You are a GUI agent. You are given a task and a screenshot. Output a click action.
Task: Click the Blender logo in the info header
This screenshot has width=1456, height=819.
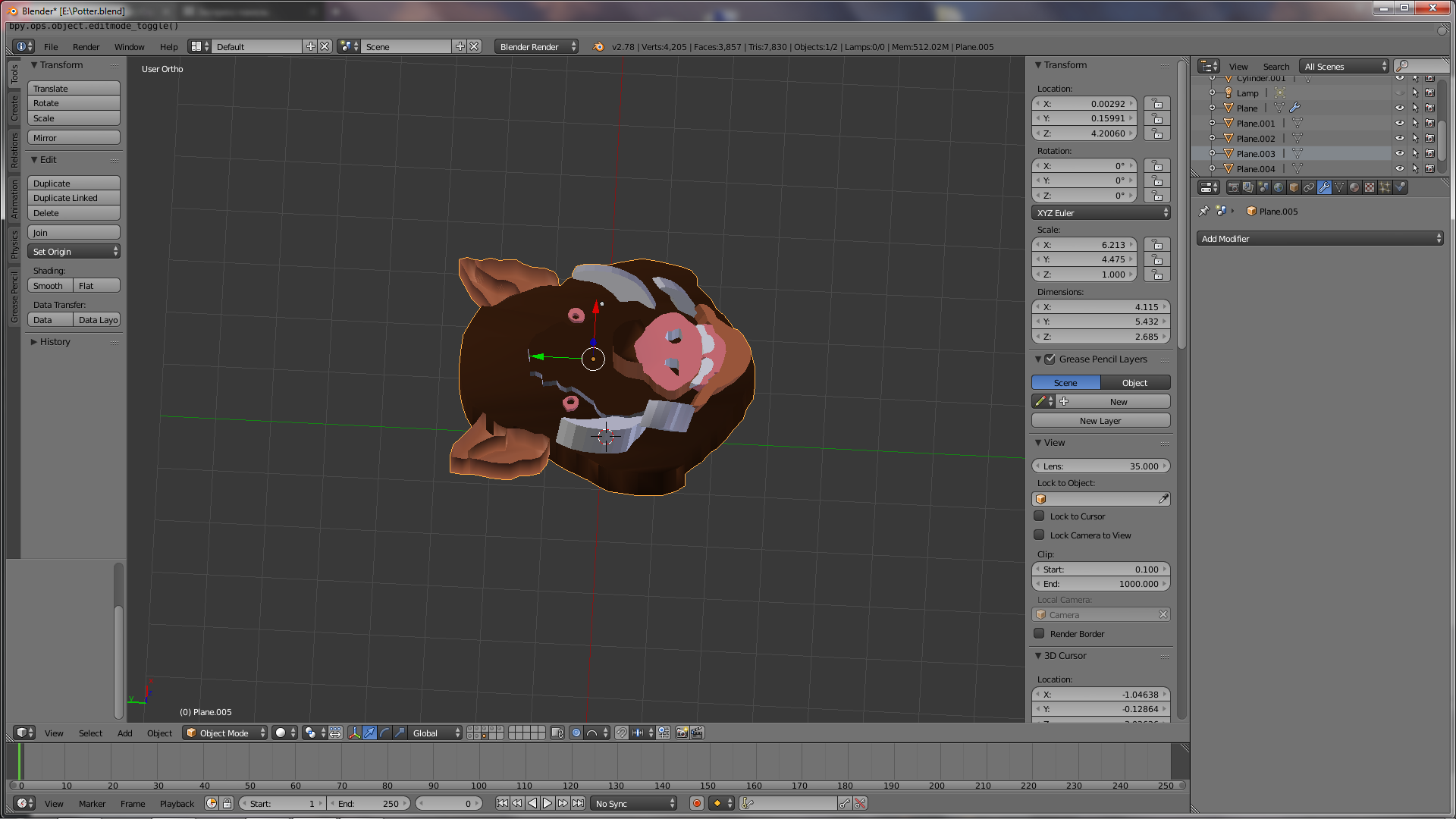(598, 46)
